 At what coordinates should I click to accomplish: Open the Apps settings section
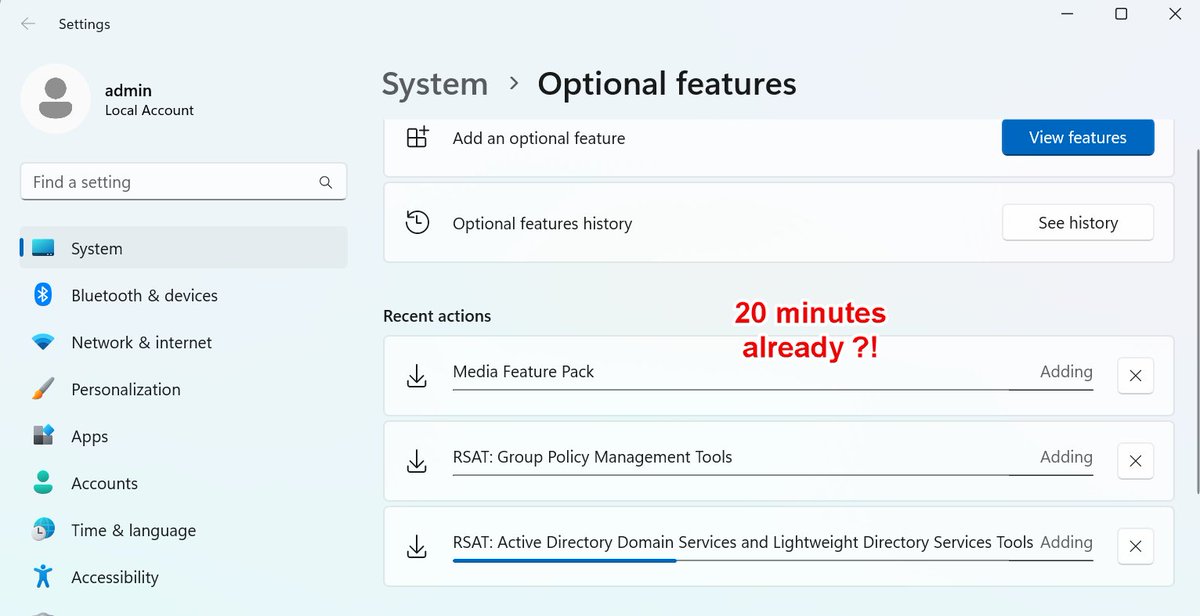click(184, 436)
